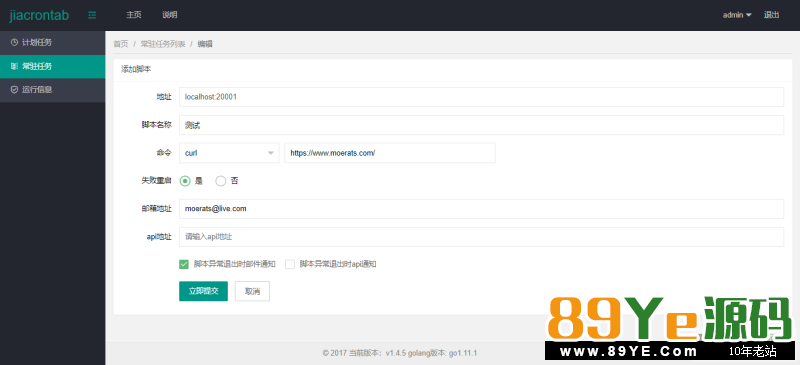Click the list icon beside 常驻任务
This screenshot has height=365, width=800.
pos(14,66)
